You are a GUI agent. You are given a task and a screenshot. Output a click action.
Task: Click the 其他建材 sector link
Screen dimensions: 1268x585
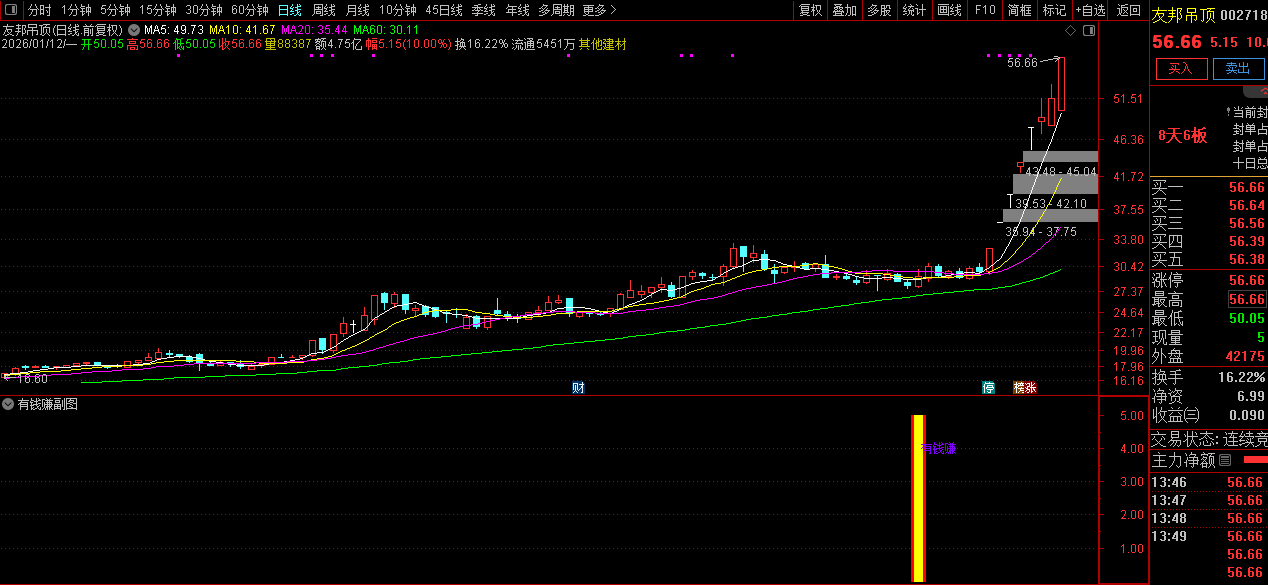(x=603, y=44)
